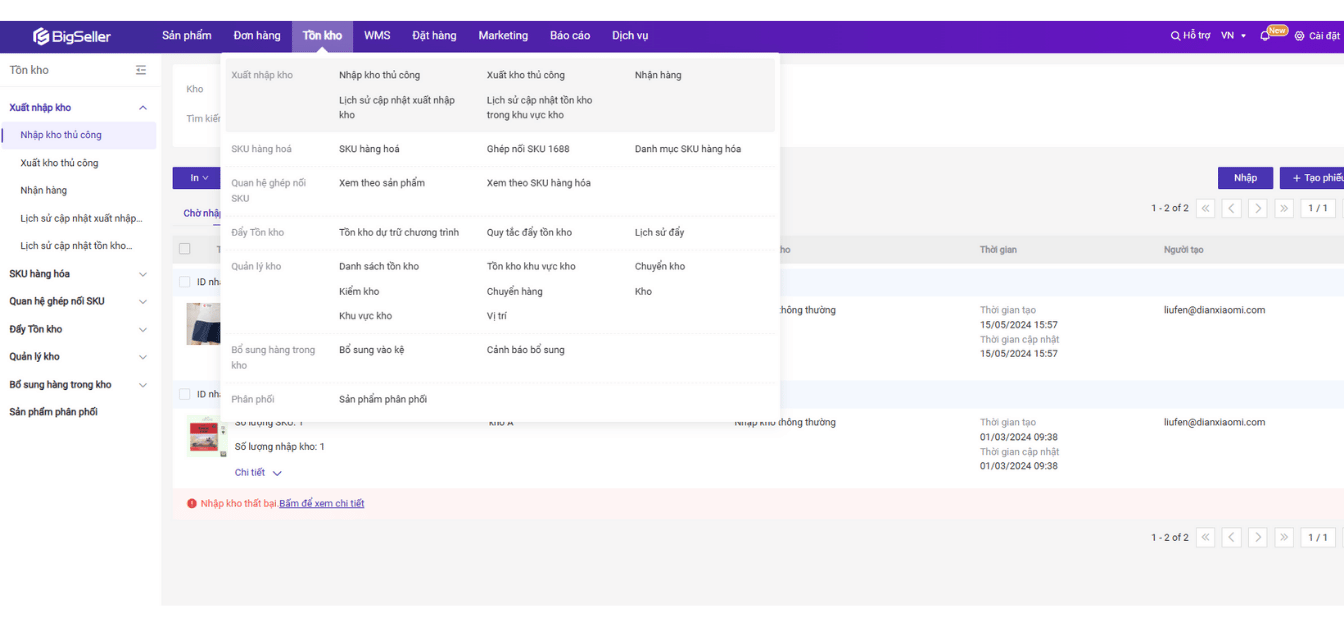The image size is (1344, 626).
Task: Select Danh sách tồn kho from menu
Action: (379, 267)
